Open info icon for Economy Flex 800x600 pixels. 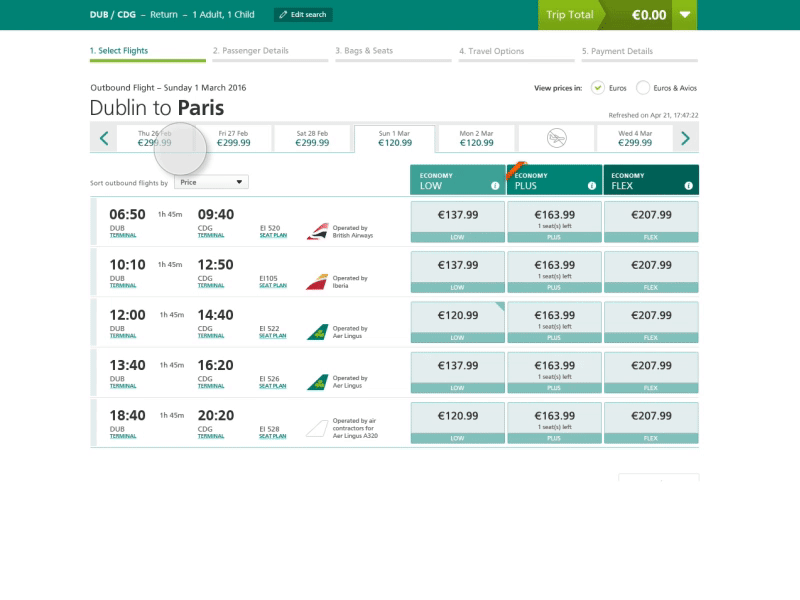[688, 186]
